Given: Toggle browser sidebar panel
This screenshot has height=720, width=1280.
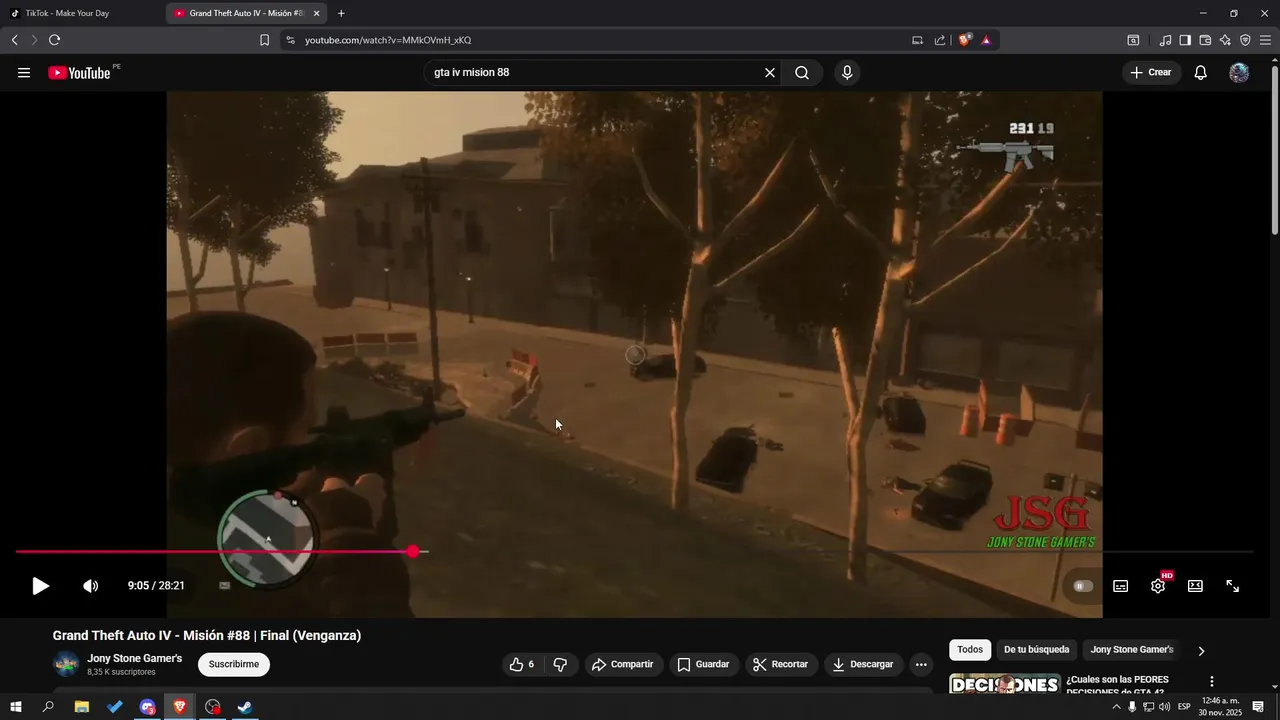Looking at the screenshot, I should coord(1185,40).
